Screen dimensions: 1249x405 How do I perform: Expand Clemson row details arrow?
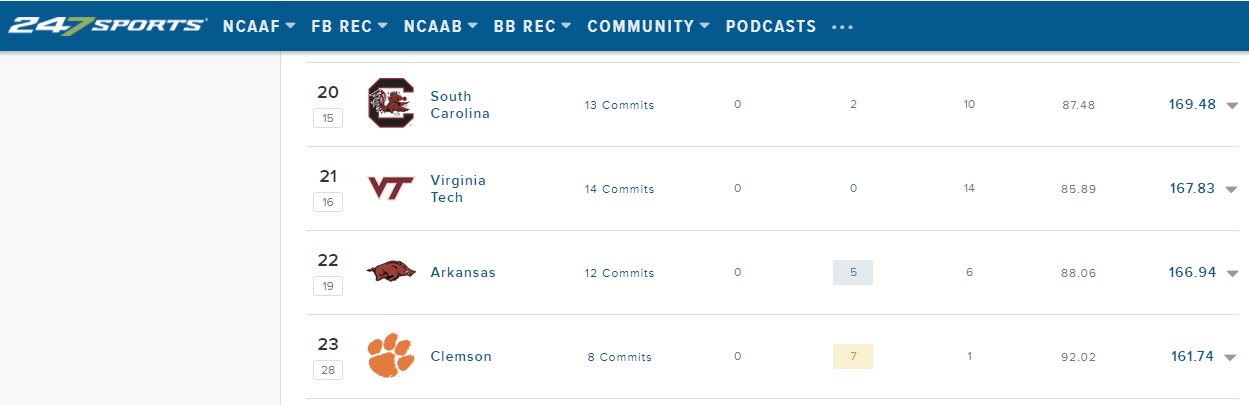click(1231, 357)
